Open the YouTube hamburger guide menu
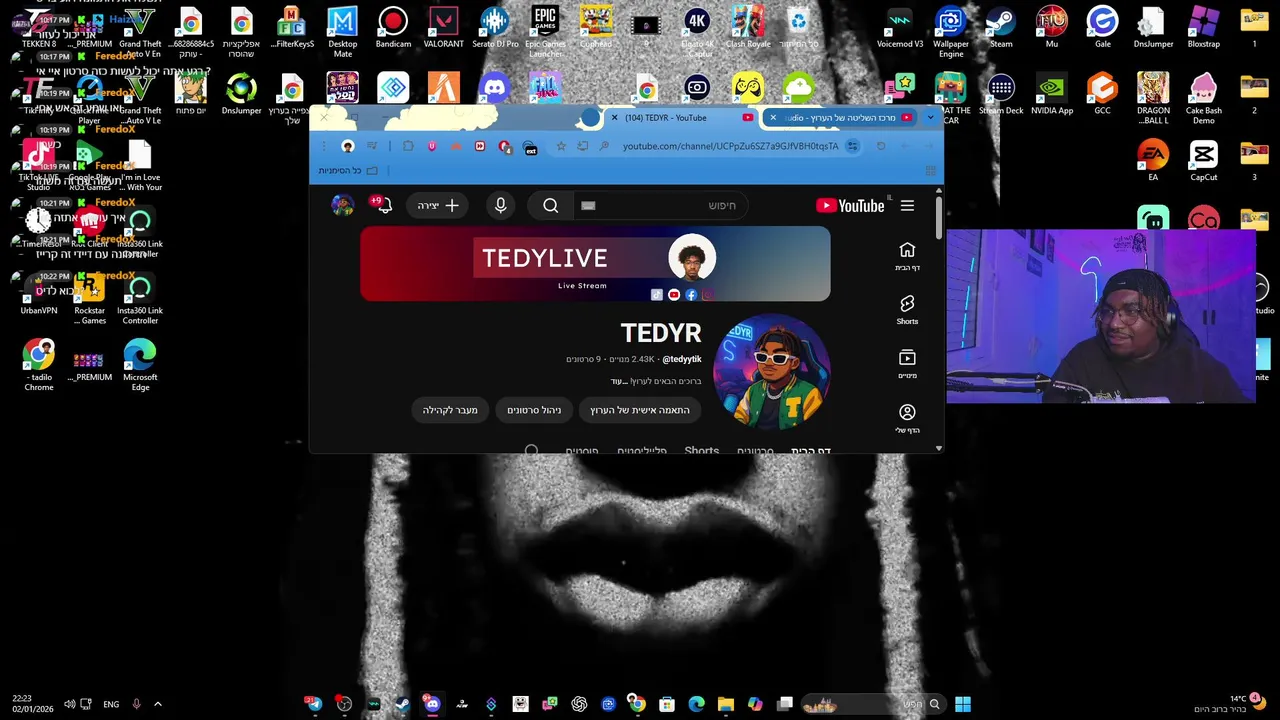 point(907,206)
